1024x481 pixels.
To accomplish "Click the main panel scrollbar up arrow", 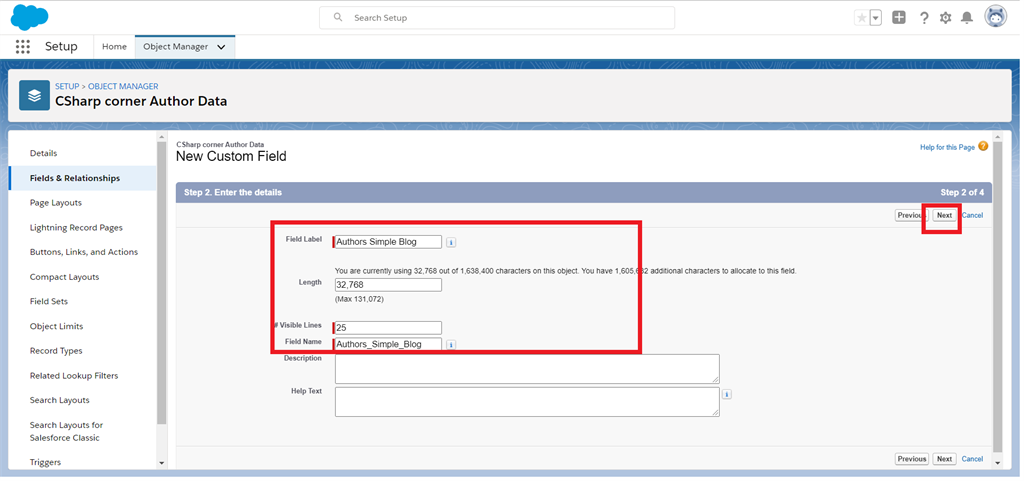I will [x=997, y=136].
